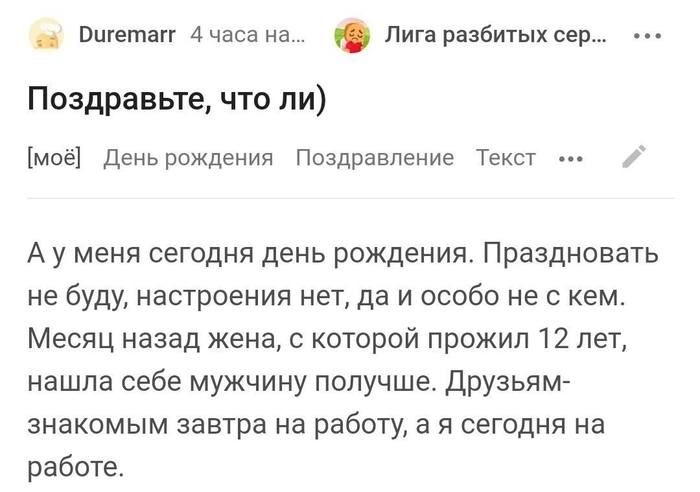
Task: Click the word 'Праздновать' in the post
Action: [571, 255]
